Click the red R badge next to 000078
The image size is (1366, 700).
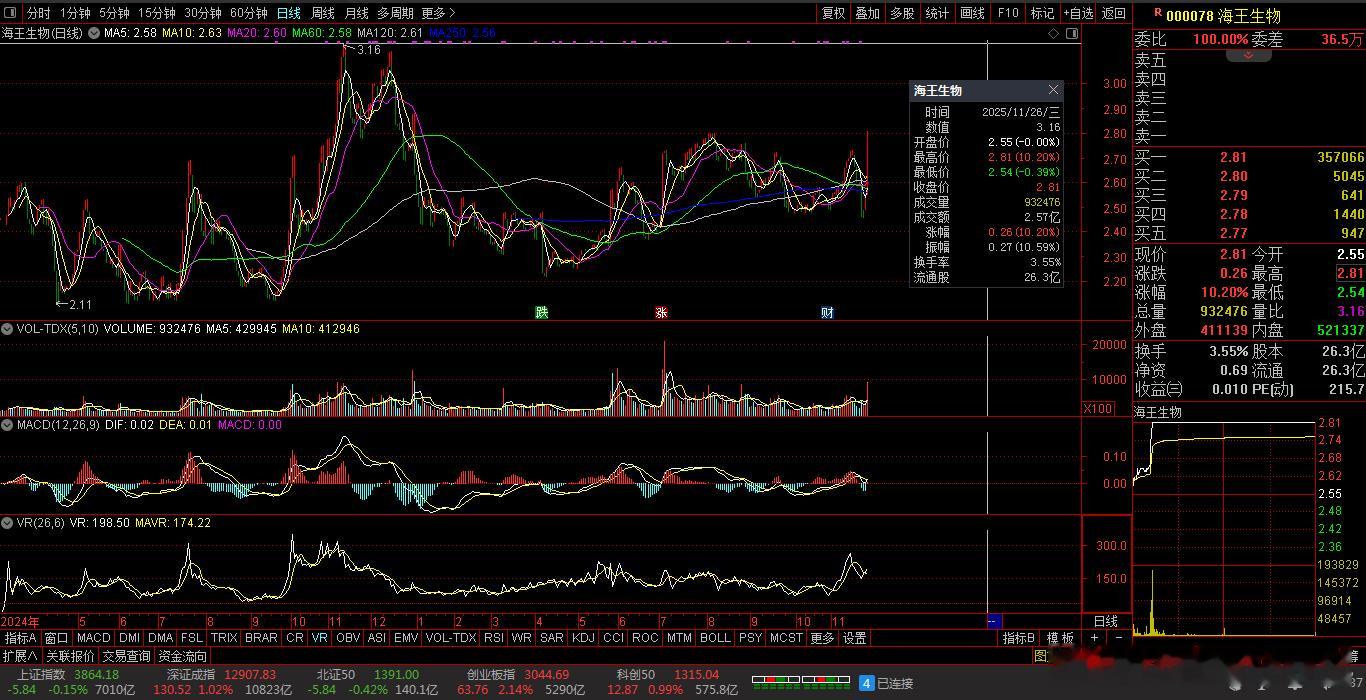(1158, 13)
